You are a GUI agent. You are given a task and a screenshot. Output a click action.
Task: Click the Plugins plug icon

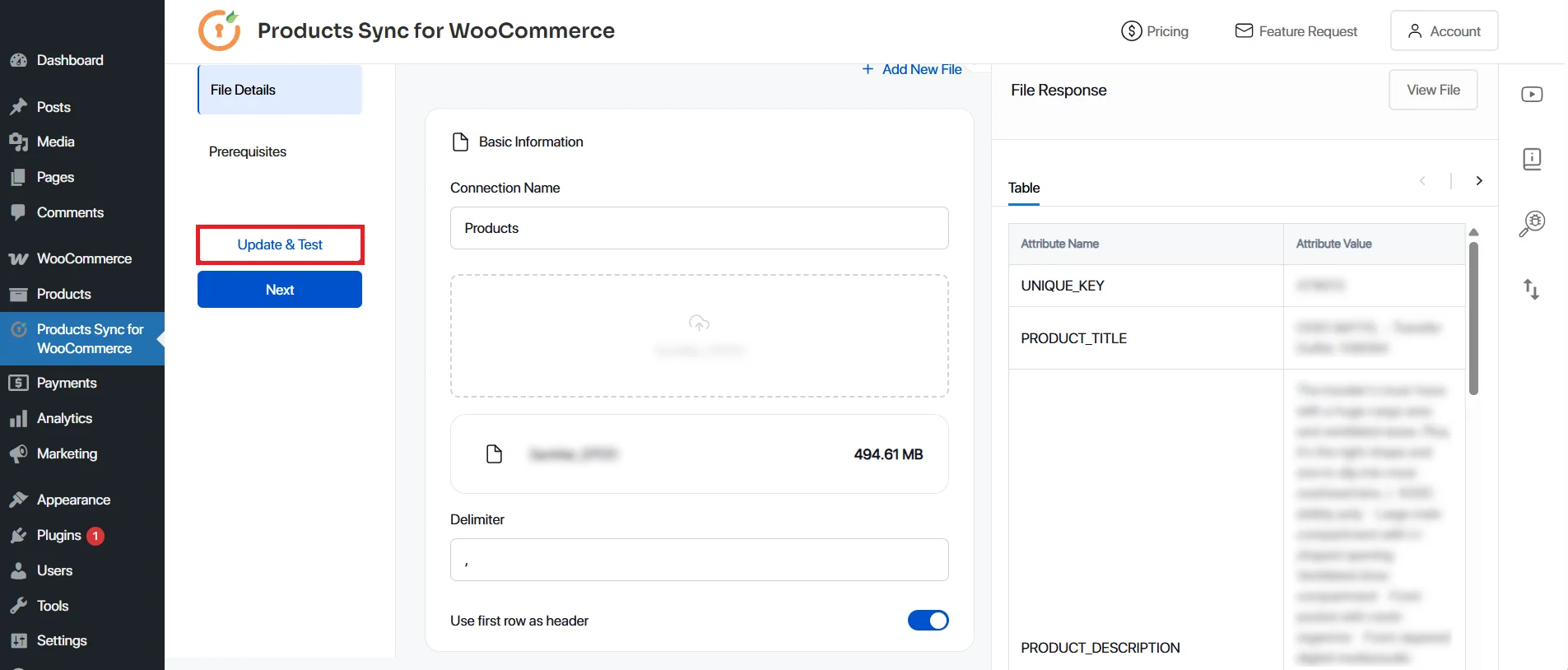[x=18, y=535]
